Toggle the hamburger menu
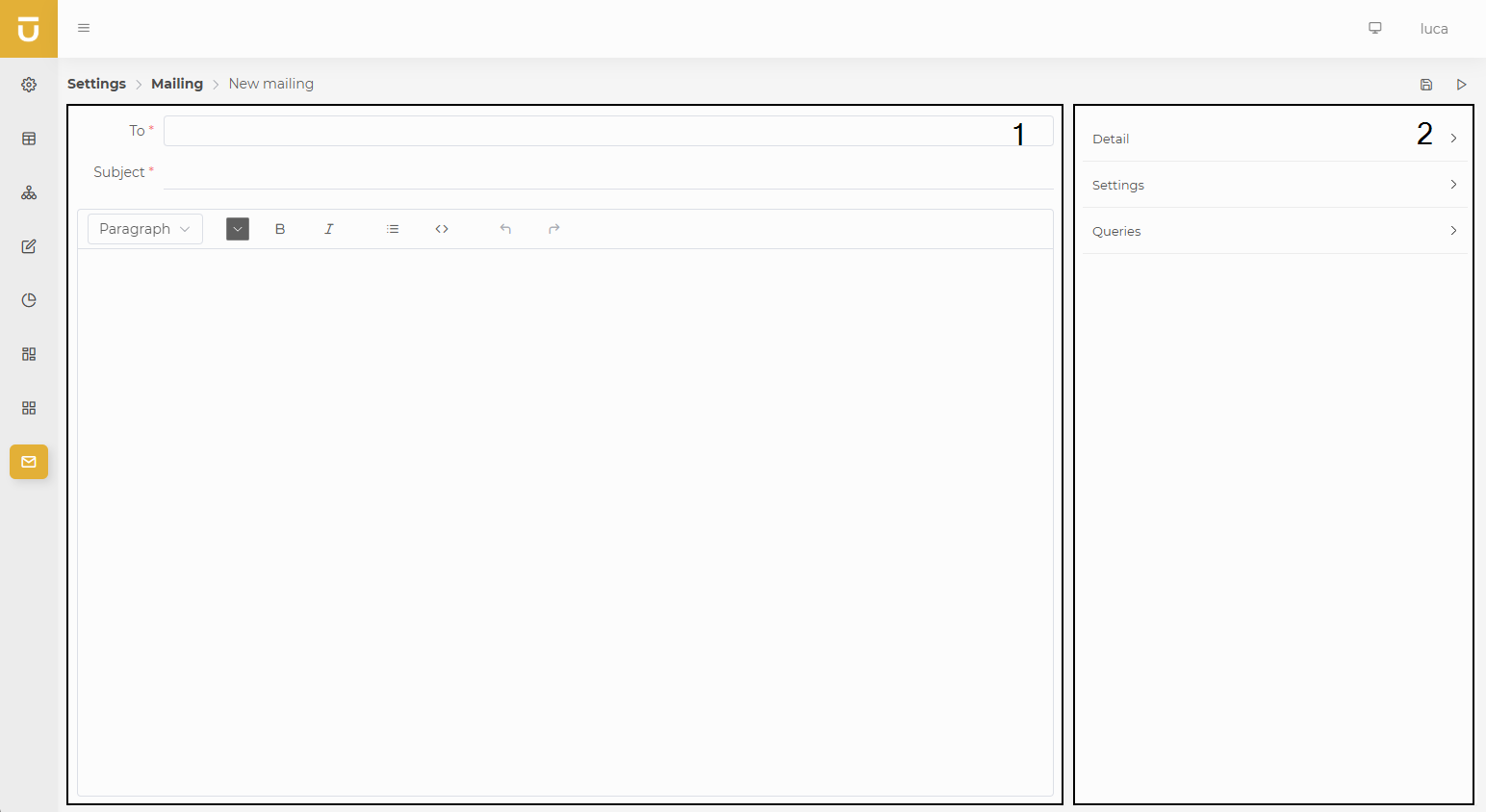The width and height of the screenshot is (1486, 812). [x=84, y=28]
